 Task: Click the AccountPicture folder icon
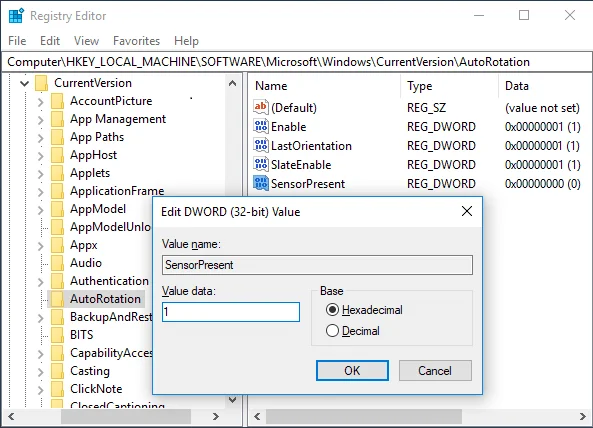coord(57,101)
